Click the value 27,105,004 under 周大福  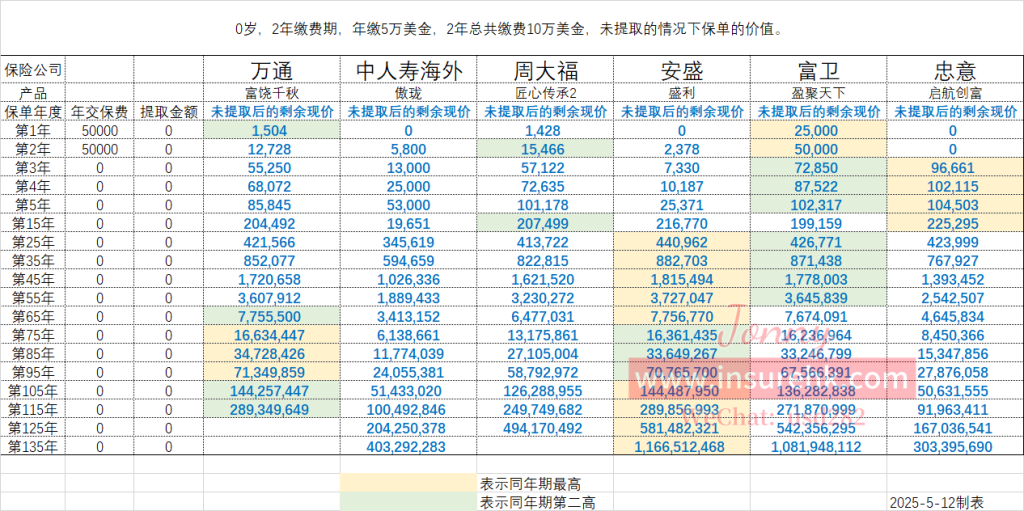[x=545, y=354]
